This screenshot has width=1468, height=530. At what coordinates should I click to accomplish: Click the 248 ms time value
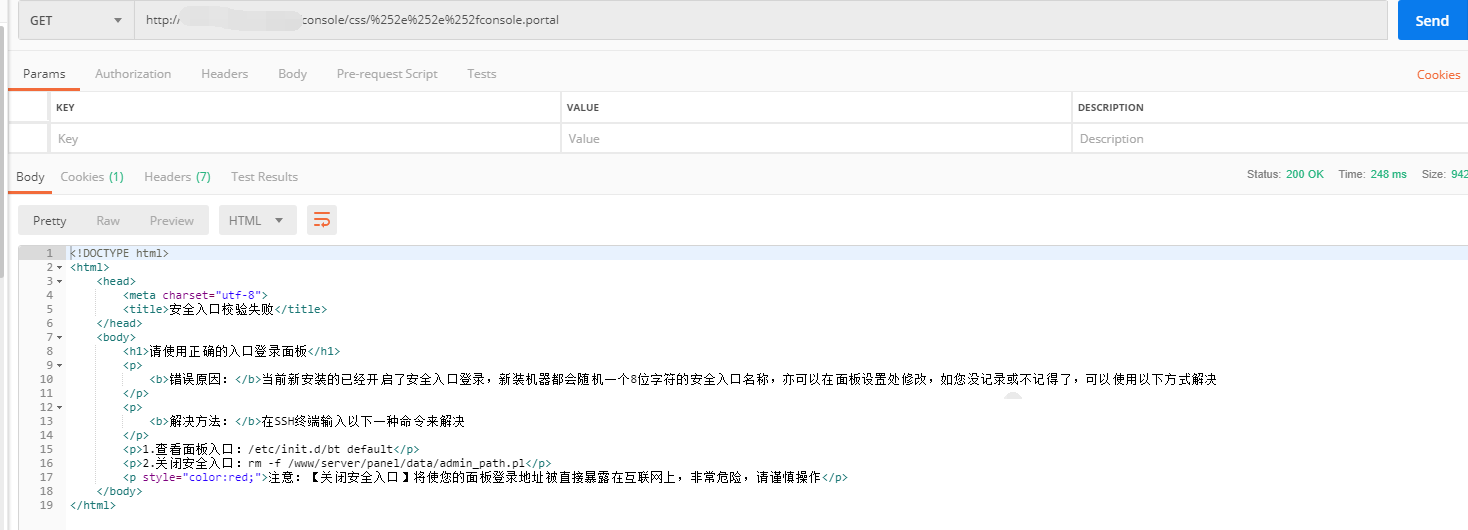(1388, 174)
